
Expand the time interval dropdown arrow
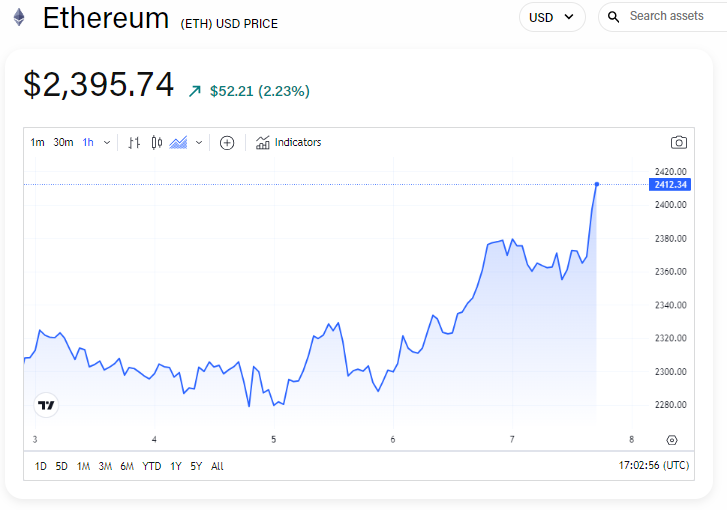(x=107, y=143)
